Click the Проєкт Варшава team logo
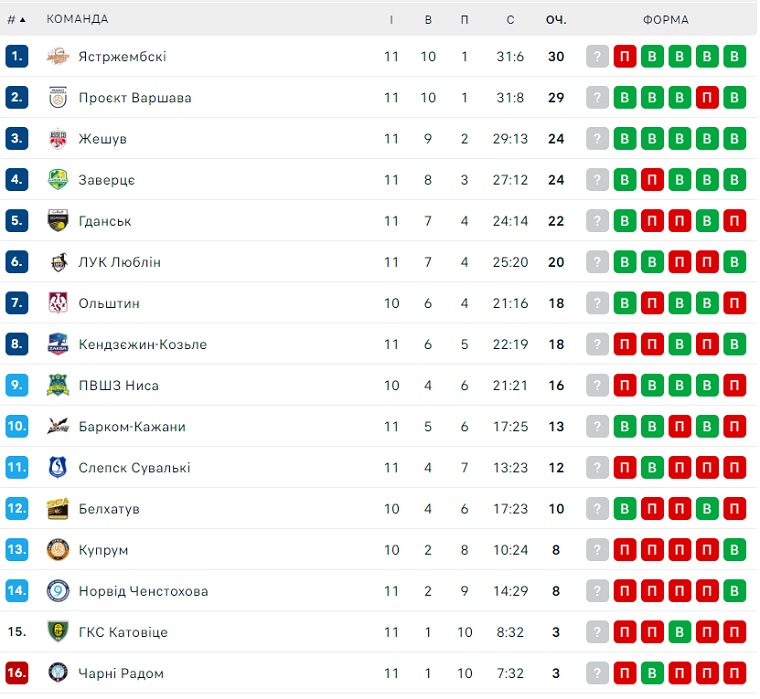Image resolution: width=760 pixels, height=699 pixels. [58, 98]
